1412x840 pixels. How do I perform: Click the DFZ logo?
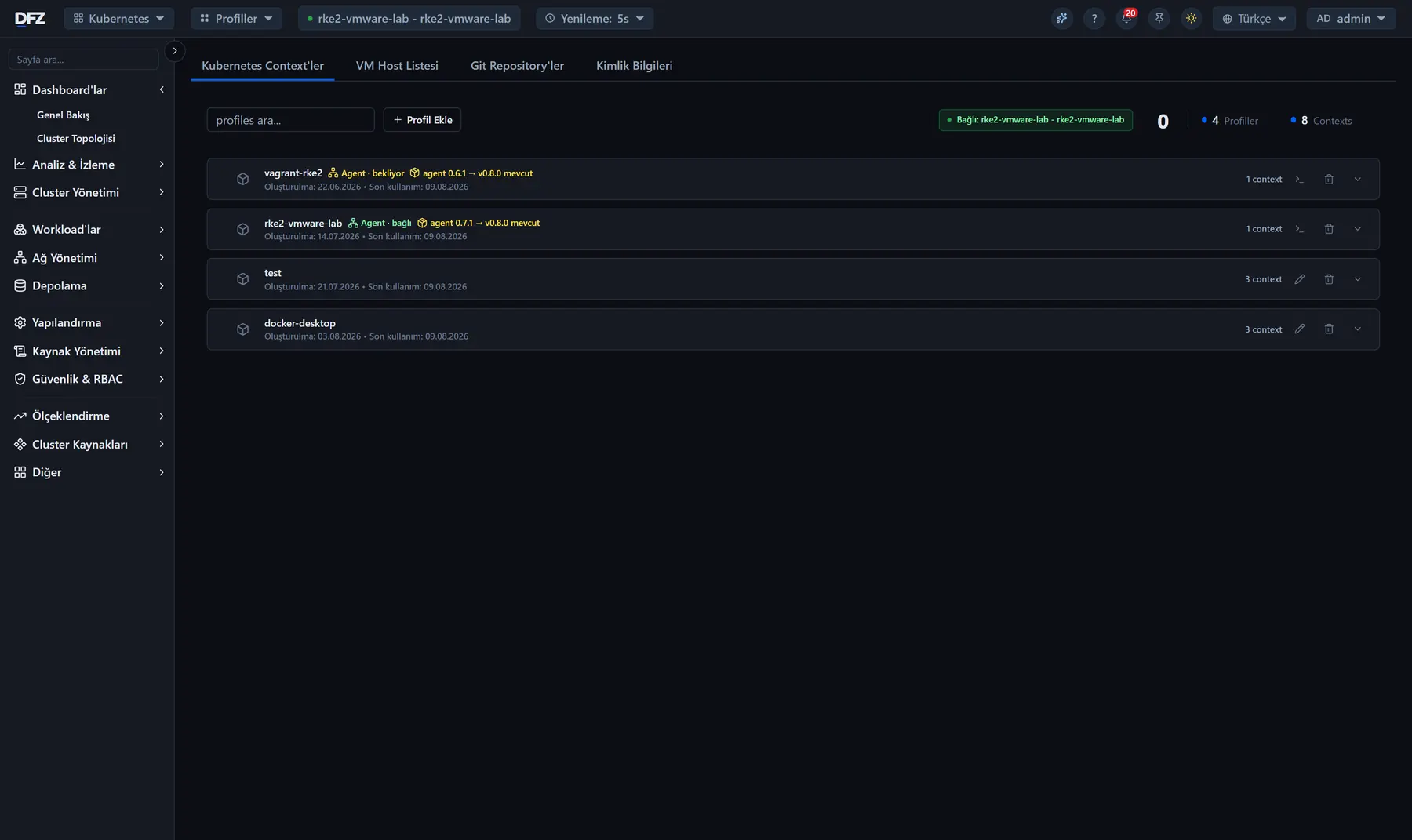(30, 18)
